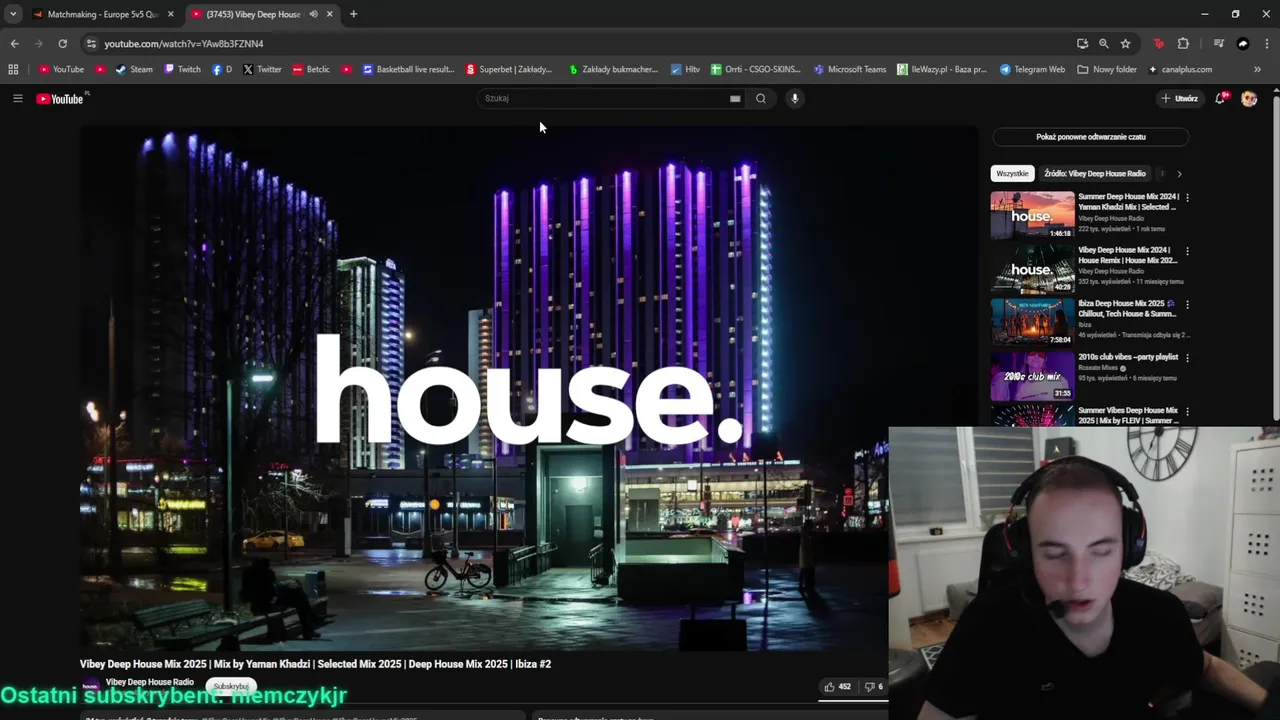Open the on-screen keyboard icon in search box
This screenshot has height=720, width=1280.
(735, 98)
